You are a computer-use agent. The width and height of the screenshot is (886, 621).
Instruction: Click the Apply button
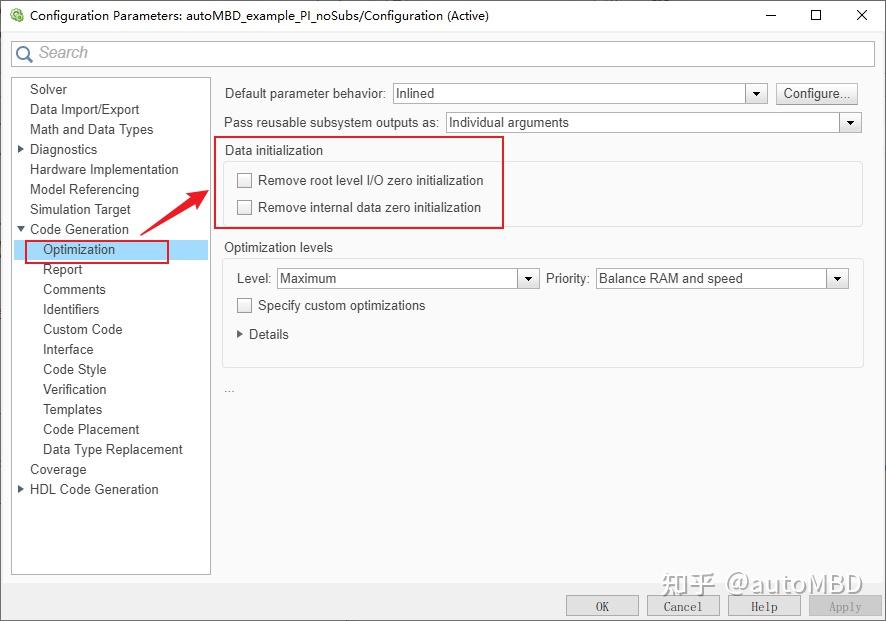coord(845,606)
